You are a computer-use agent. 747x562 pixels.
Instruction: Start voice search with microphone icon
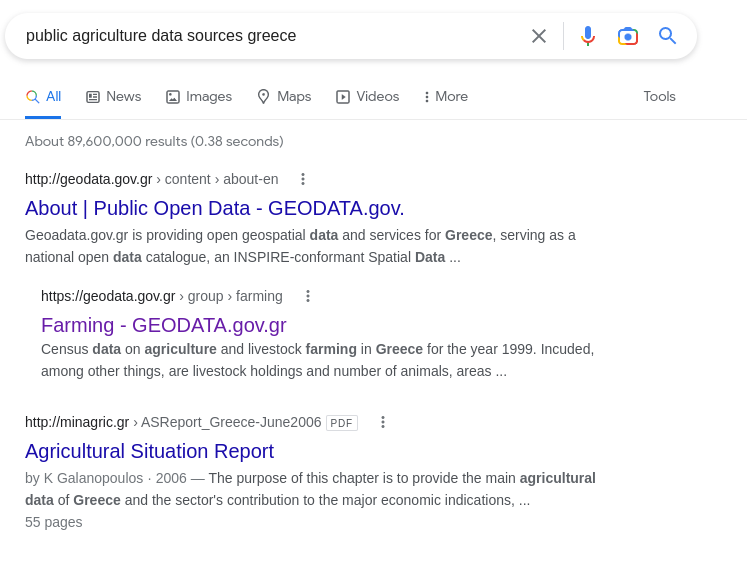[x=588, y=36]
